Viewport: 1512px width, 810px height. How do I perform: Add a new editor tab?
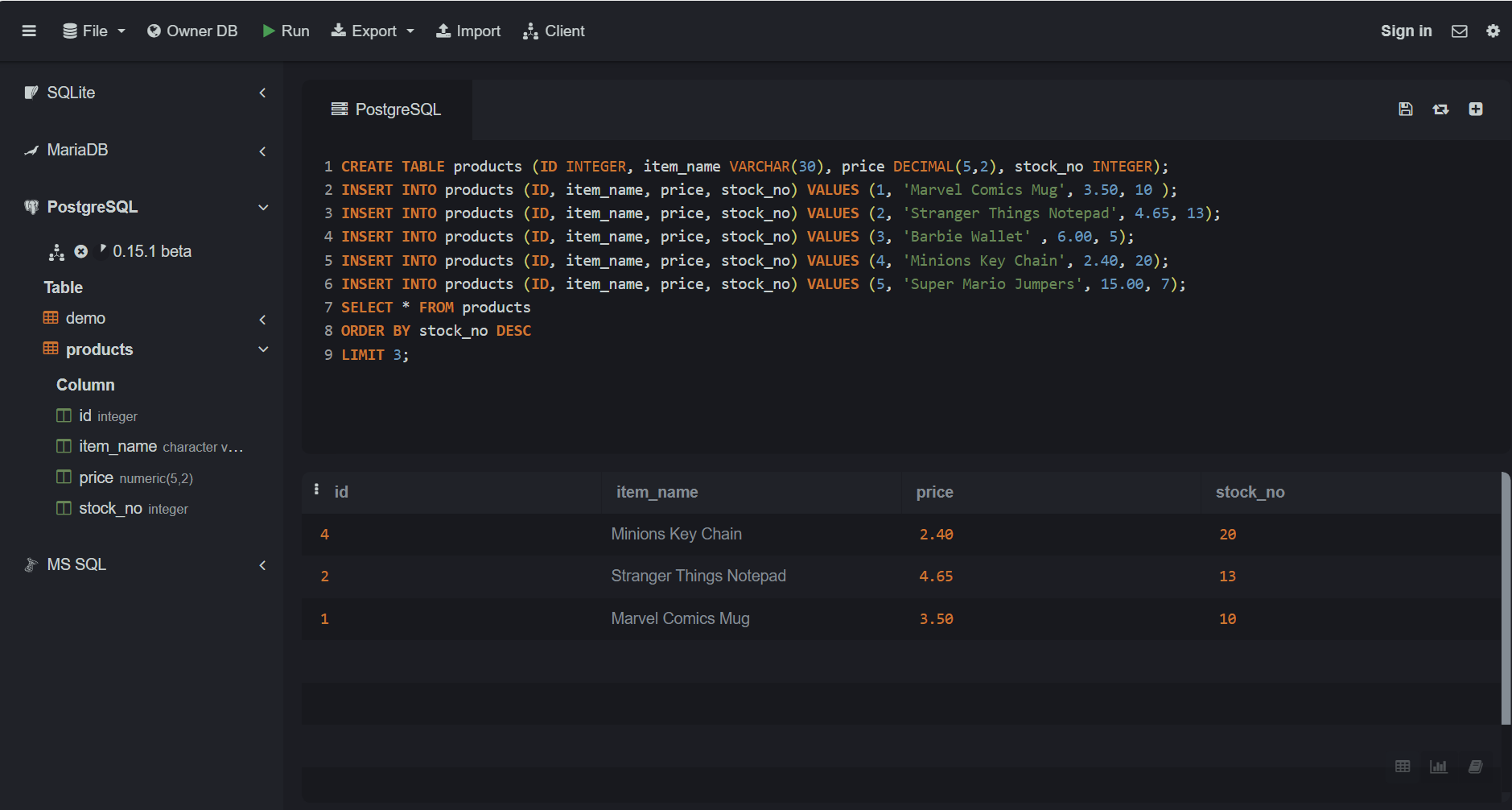(x=1476, y=109)
